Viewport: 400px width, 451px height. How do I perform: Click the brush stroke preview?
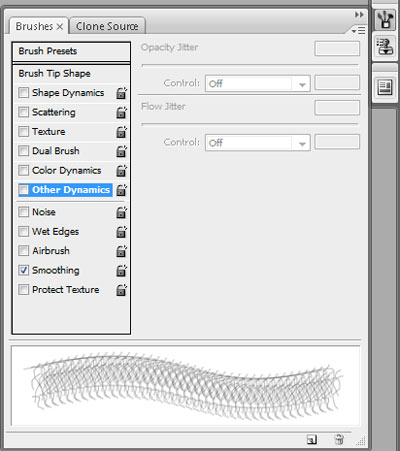186,386
